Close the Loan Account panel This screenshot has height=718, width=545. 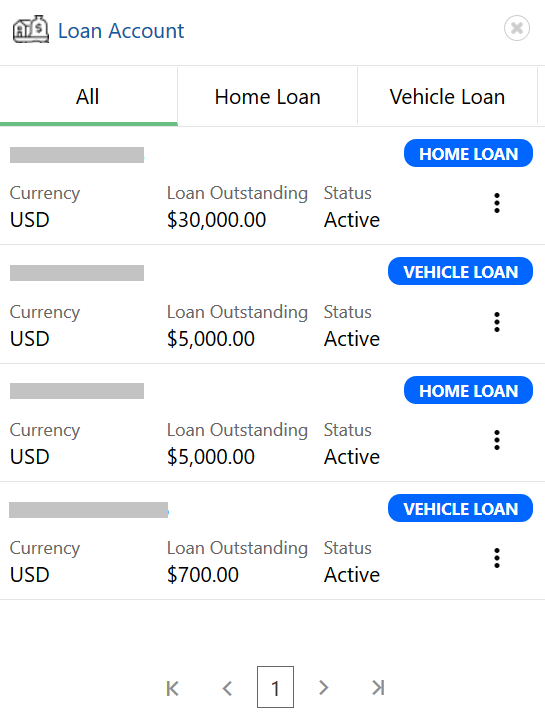click(517, 28)
